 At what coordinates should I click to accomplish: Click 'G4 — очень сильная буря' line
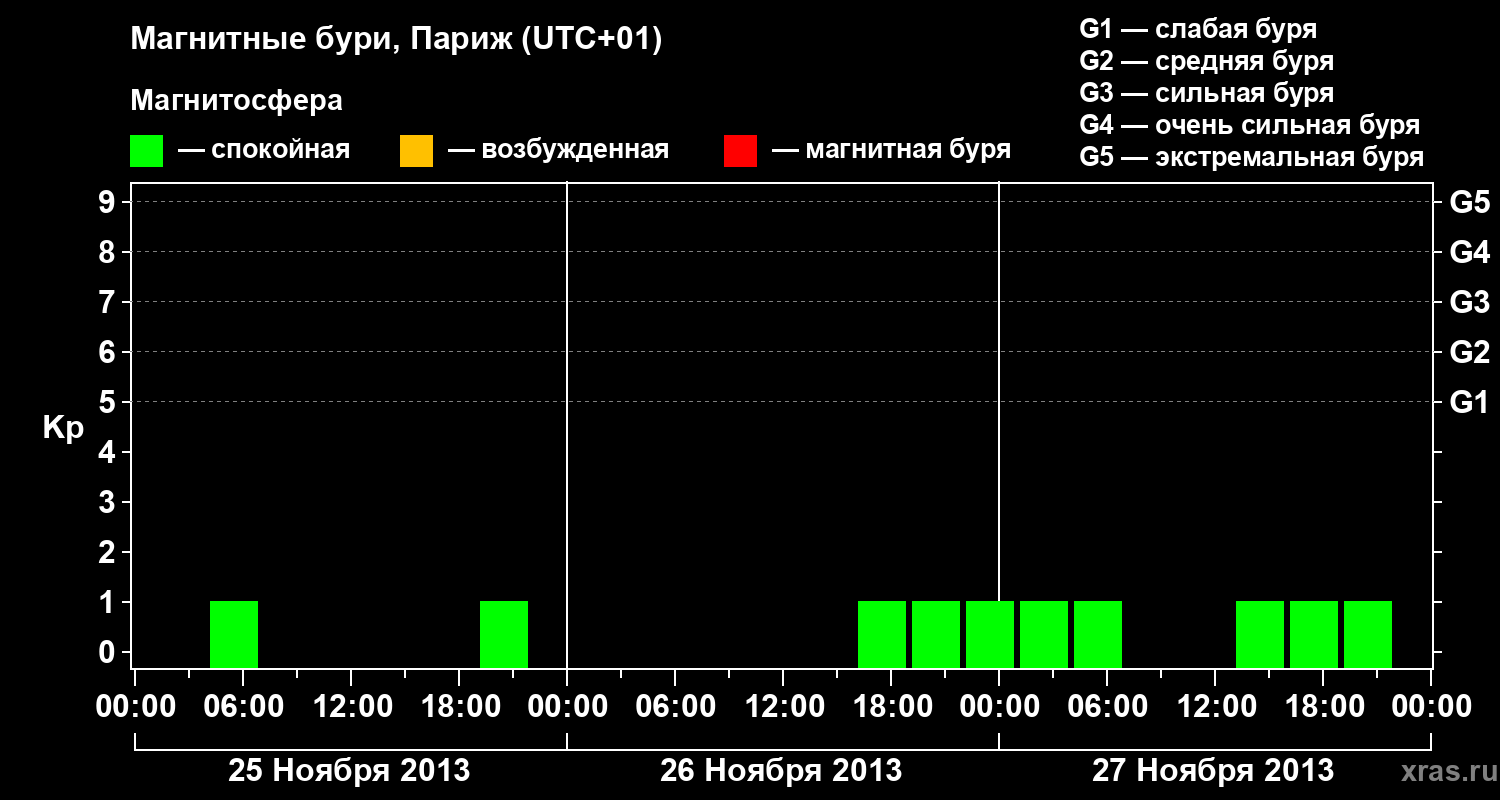click(1250, 125)
